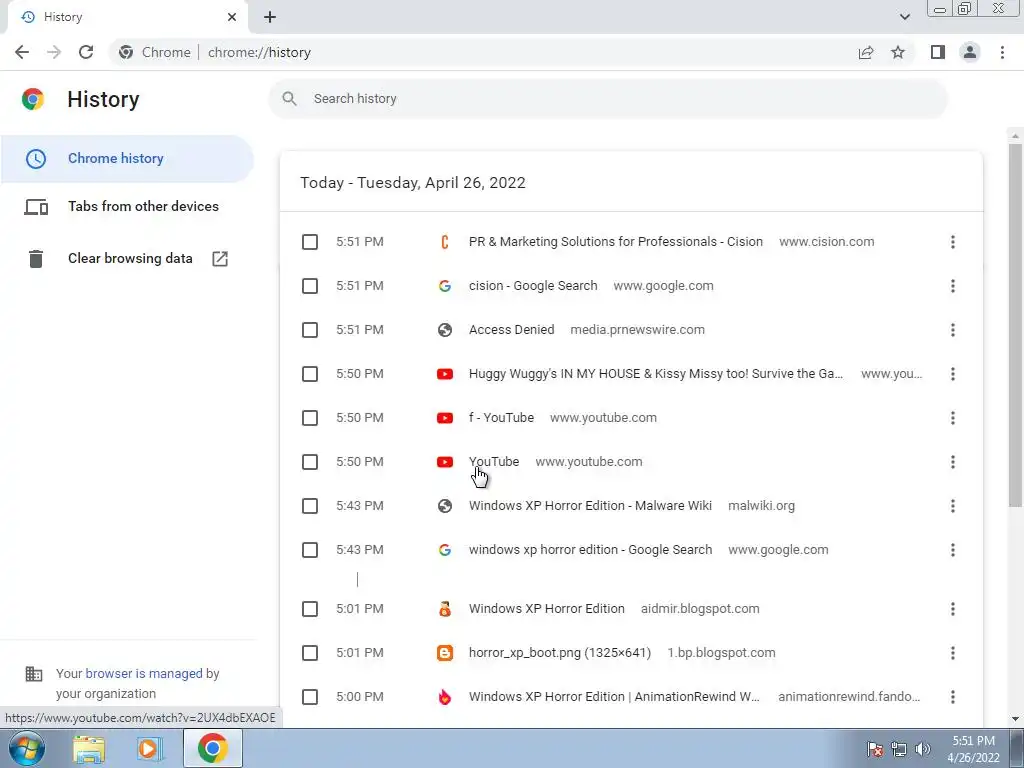Tick the aidmir.blogspot.com entry checkbox
The image size is (1024, 768).
coord(310,609)
